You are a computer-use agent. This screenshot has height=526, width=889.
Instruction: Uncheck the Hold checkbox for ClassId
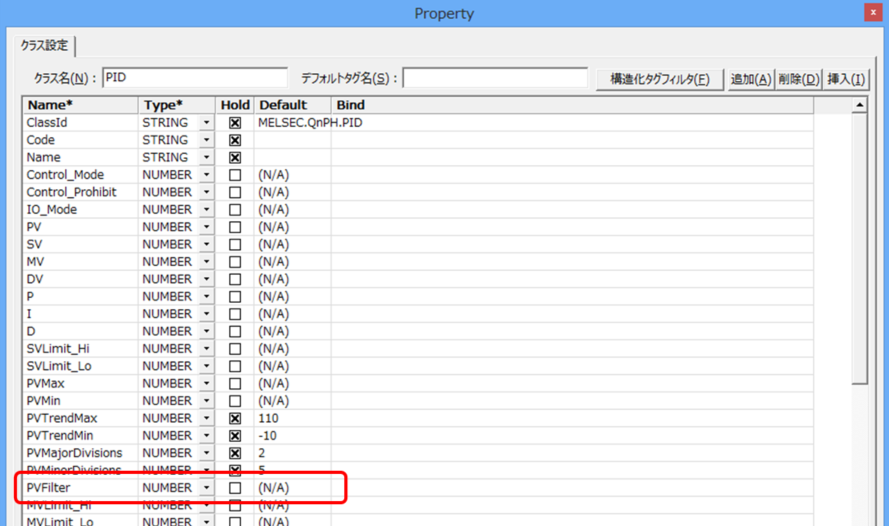point(235,123)
